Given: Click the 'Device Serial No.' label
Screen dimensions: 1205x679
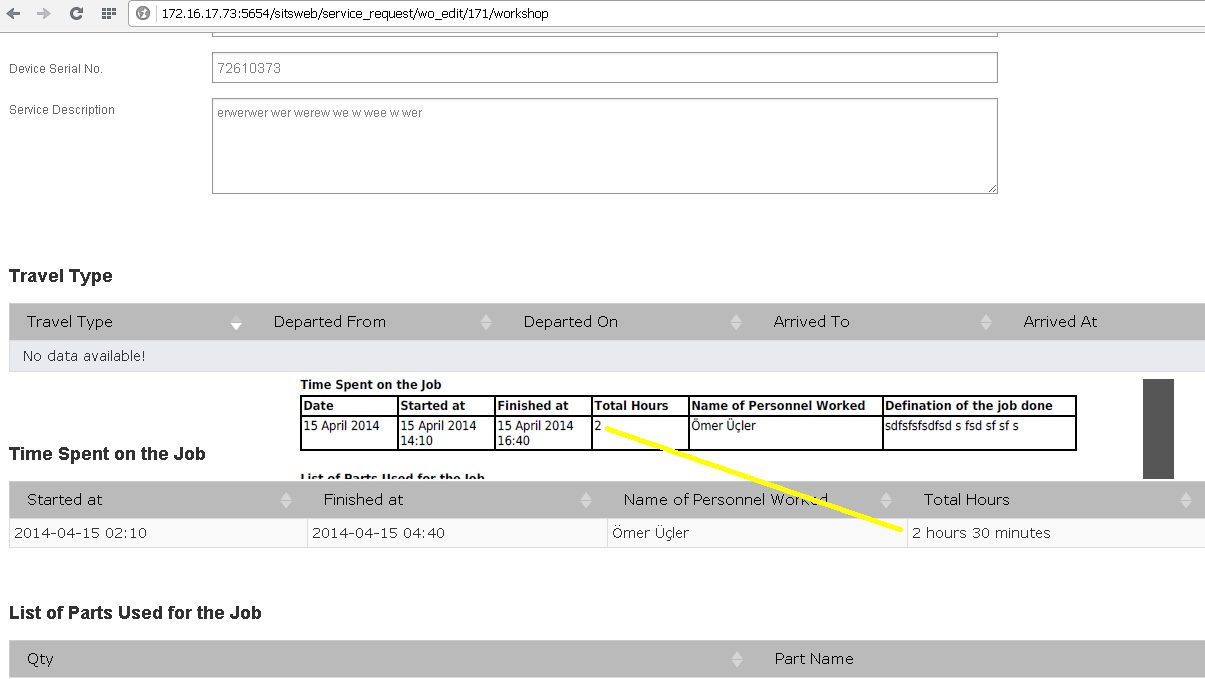Looking at the screenshot, I should (x=56, y=69).
